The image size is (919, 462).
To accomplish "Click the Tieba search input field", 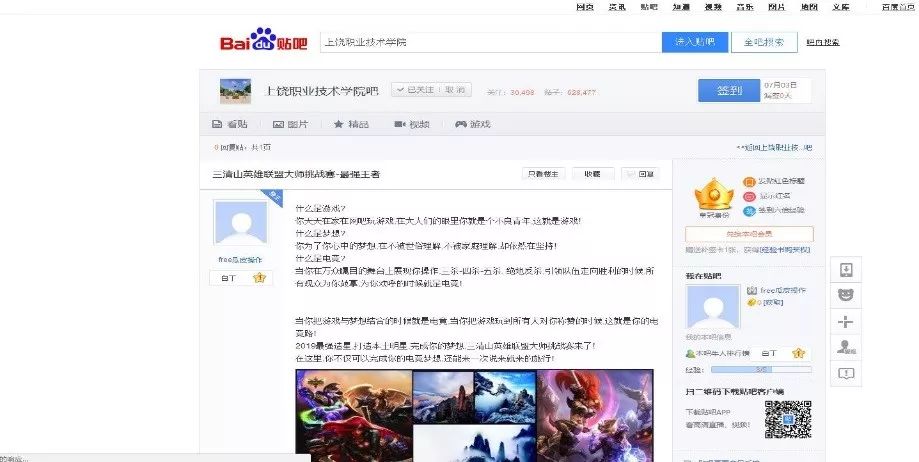I will click(491, 42).
